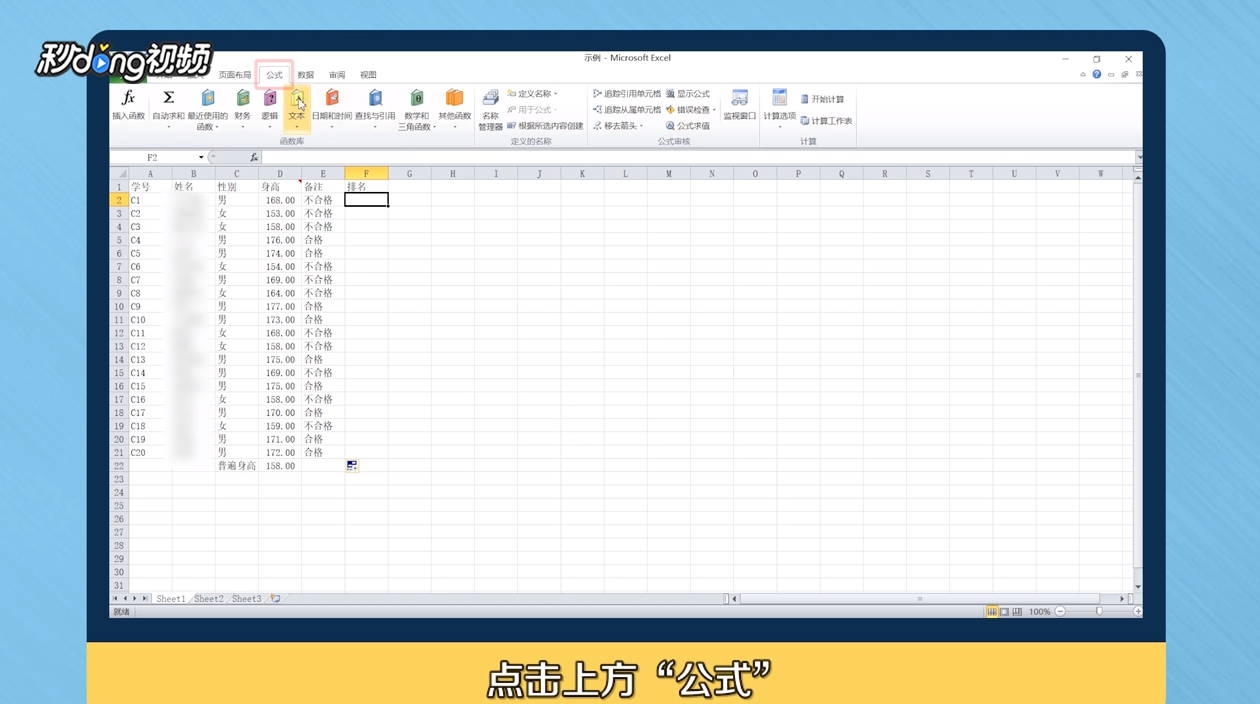Expand the Name Box dropdown arrow
Screen dimensions: 1260x704
point(201,157)
